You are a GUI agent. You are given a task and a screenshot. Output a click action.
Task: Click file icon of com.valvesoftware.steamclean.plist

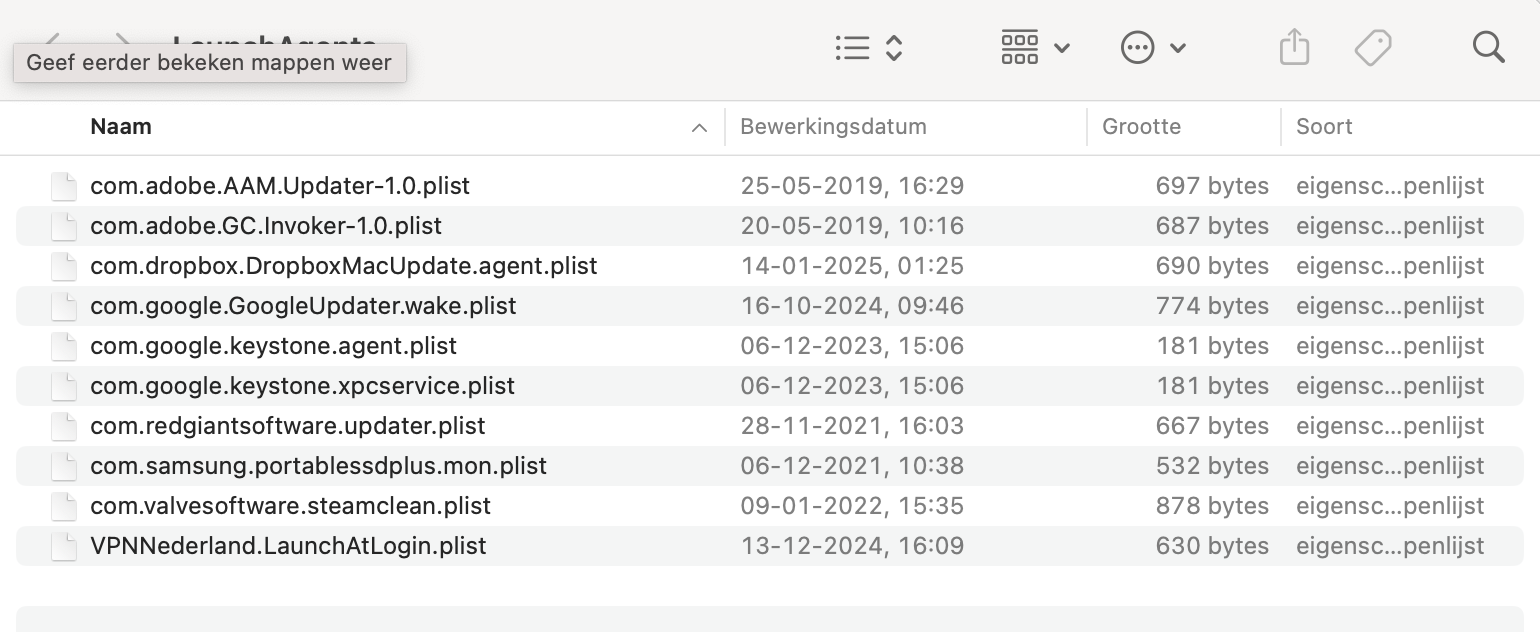[x=64, y=506]
